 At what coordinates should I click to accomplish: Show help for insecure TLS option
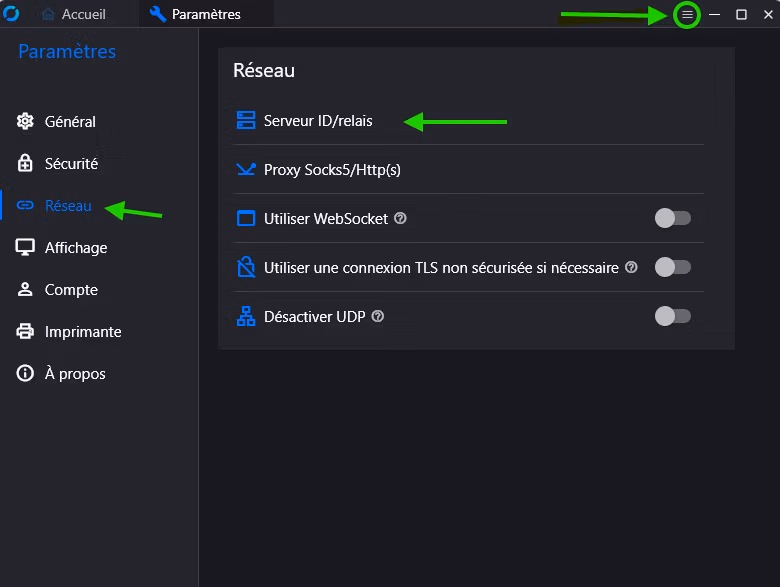tap(631, 267)
